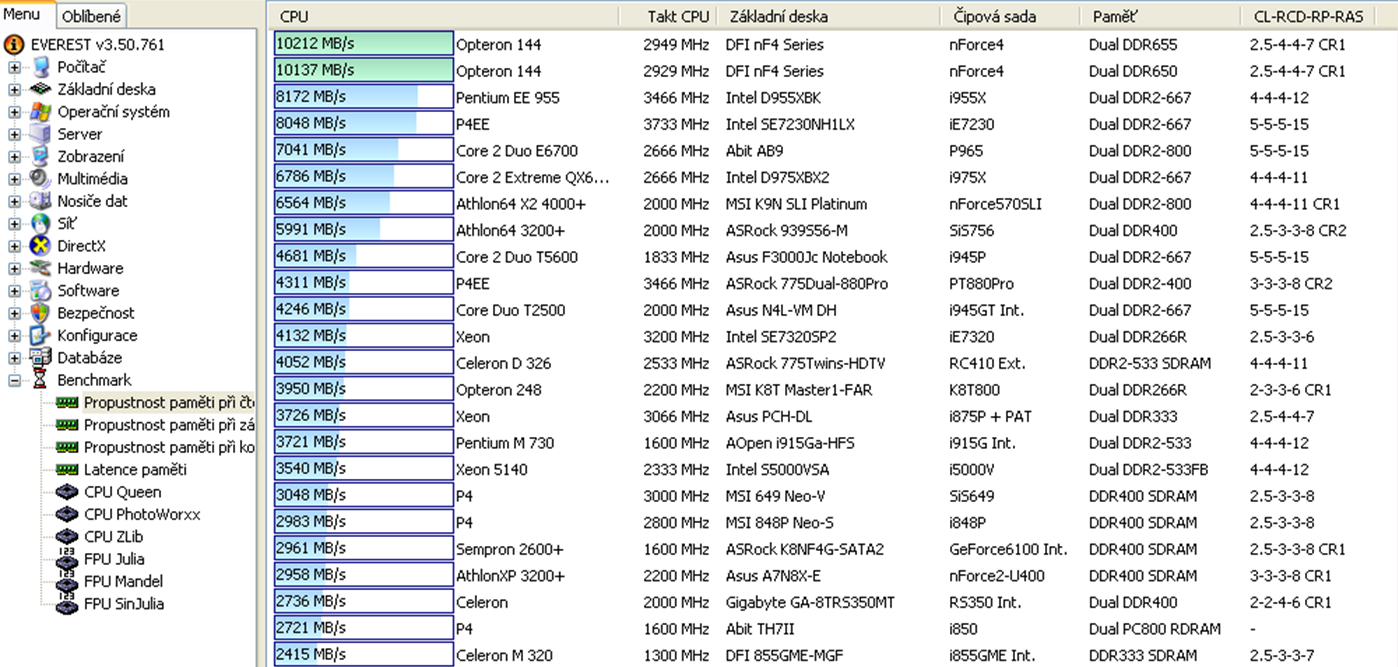
Task: Select the Sempron 2600+ entry
Action: point(510,549)
